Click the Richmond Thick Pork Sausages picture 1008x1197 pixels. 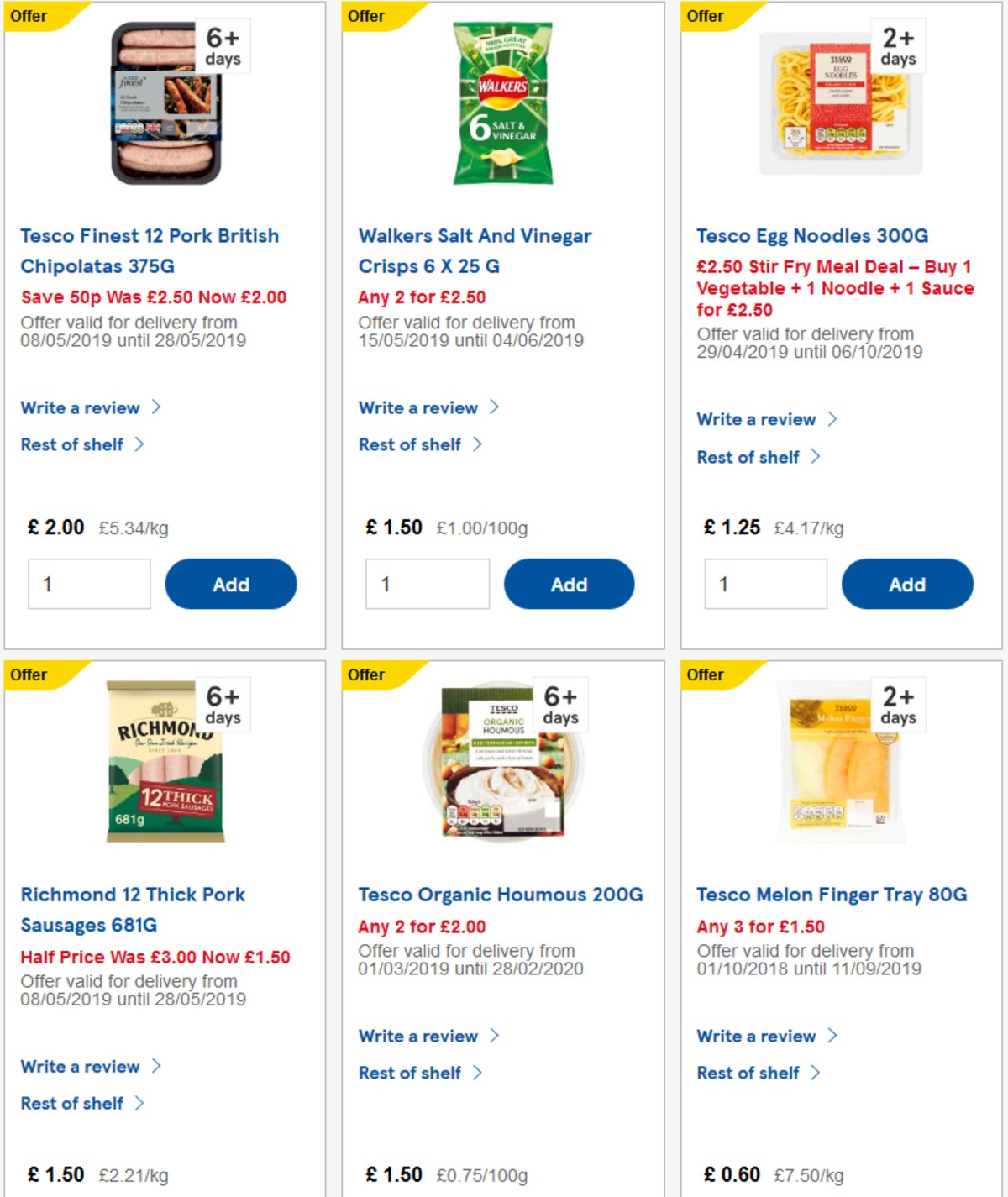(x=165, y=760)
